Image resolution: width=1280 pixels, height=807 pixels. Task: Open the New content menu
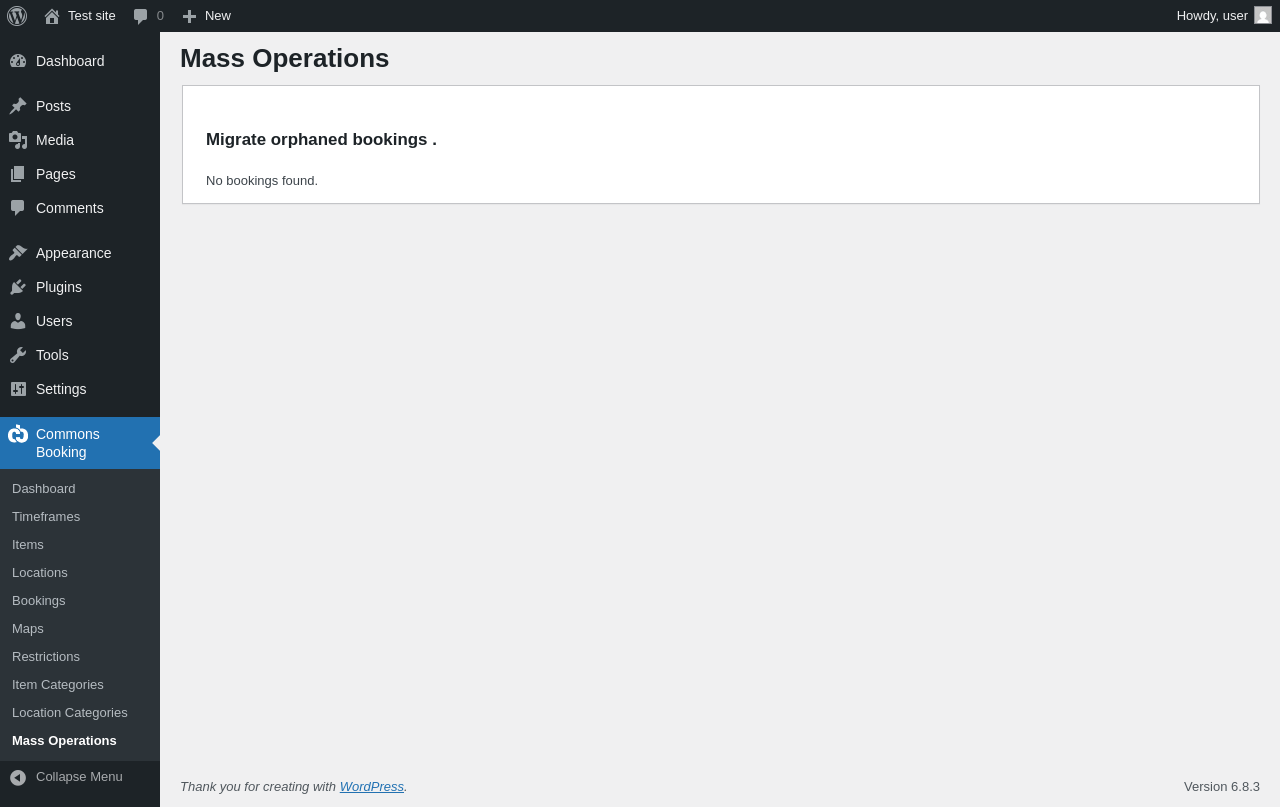point(218,16)
